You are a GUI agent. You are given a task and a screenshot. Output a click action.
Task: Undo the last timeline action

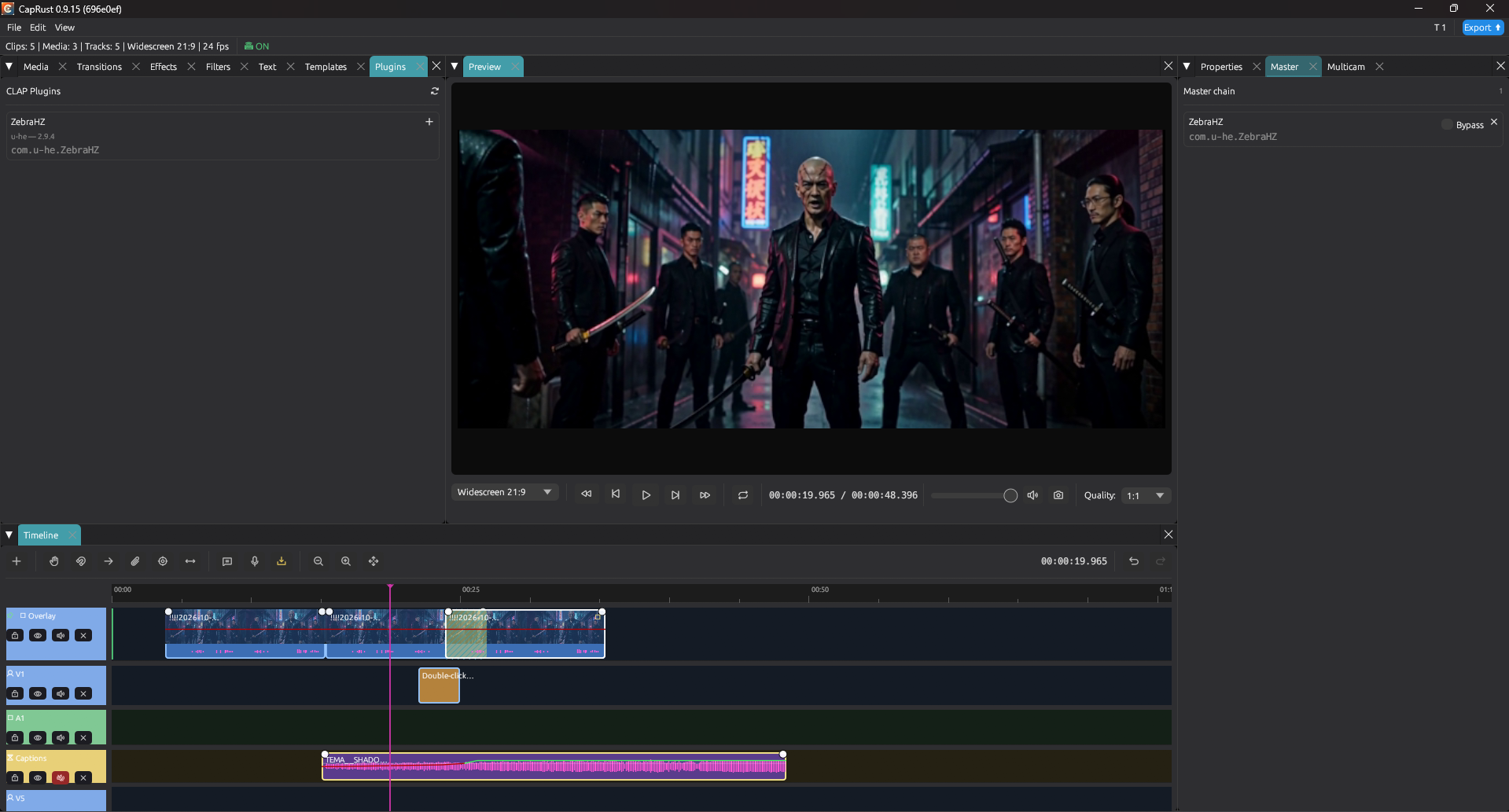point(1134,561)
